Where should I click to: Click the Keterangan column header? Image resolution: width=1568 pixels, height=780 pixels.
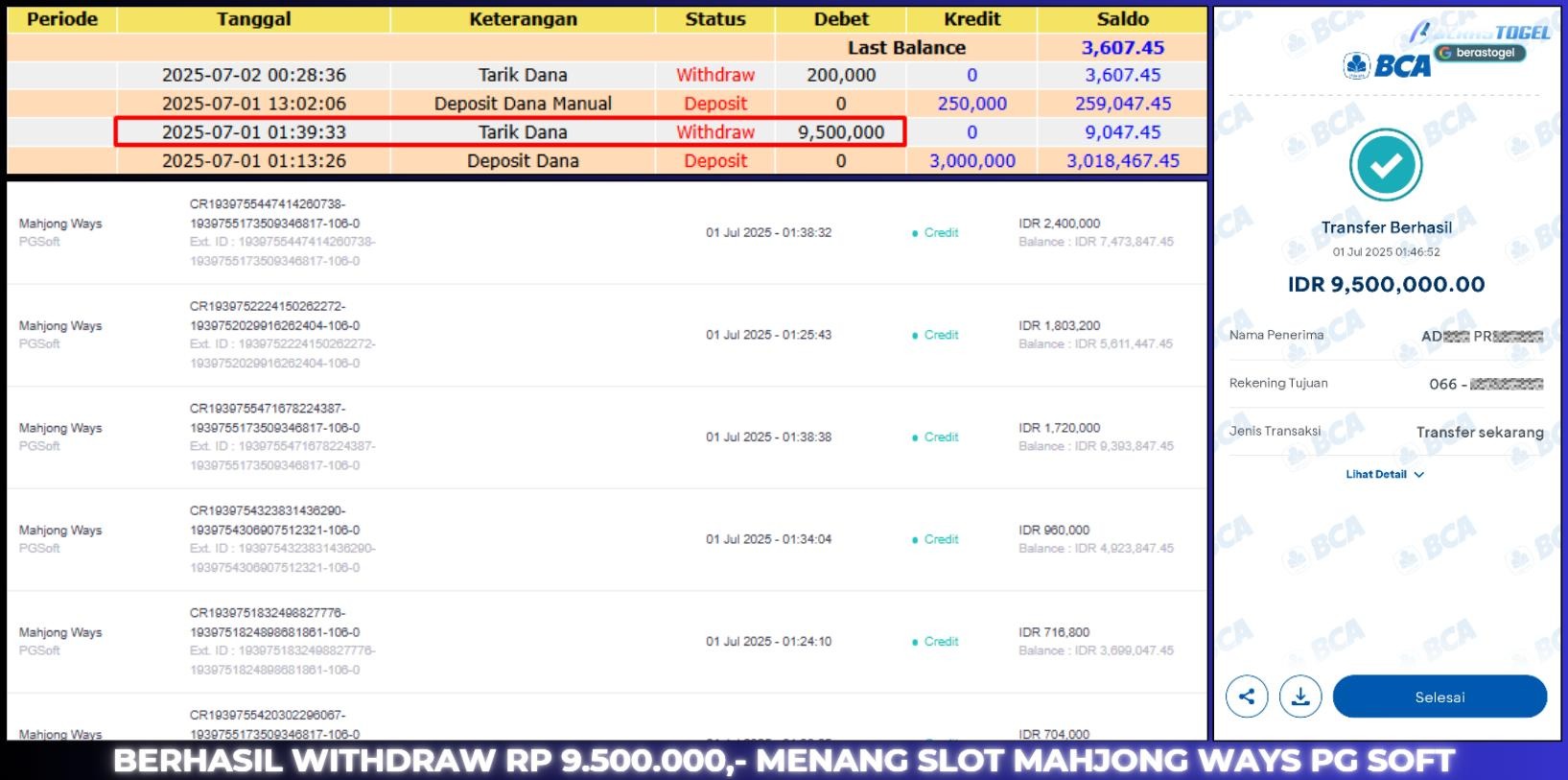tap(523, 19)
